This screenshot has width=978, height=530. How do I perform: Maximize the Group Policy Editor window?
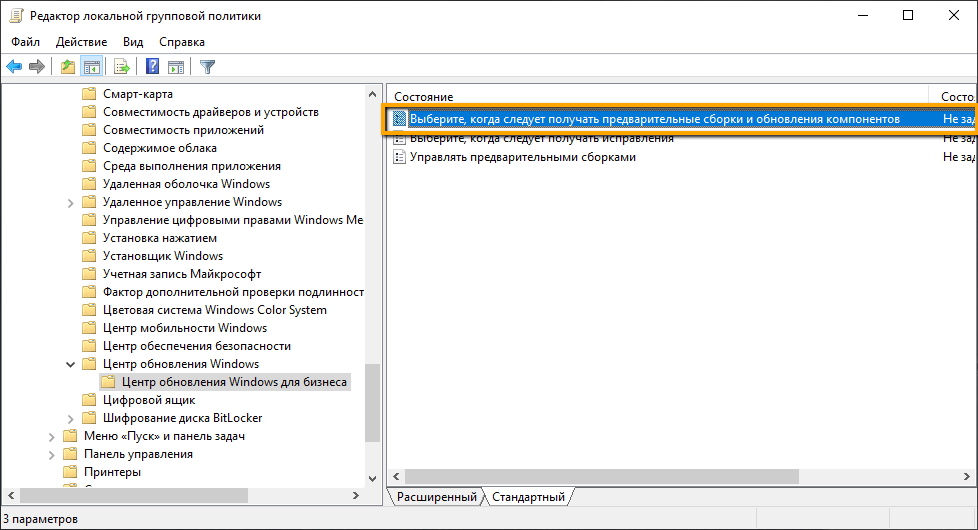[x=908, y=16]
